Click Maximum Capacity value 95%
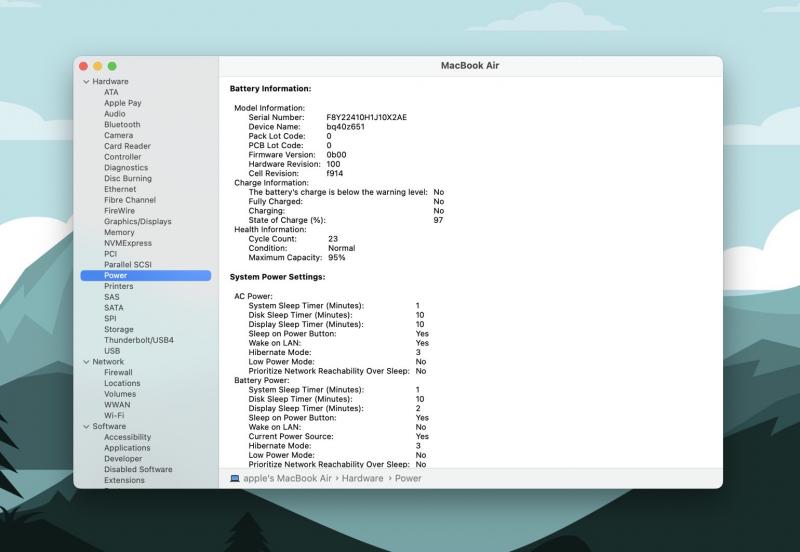The height and width of the screenshot is (552, 800). tap(337, 258)
